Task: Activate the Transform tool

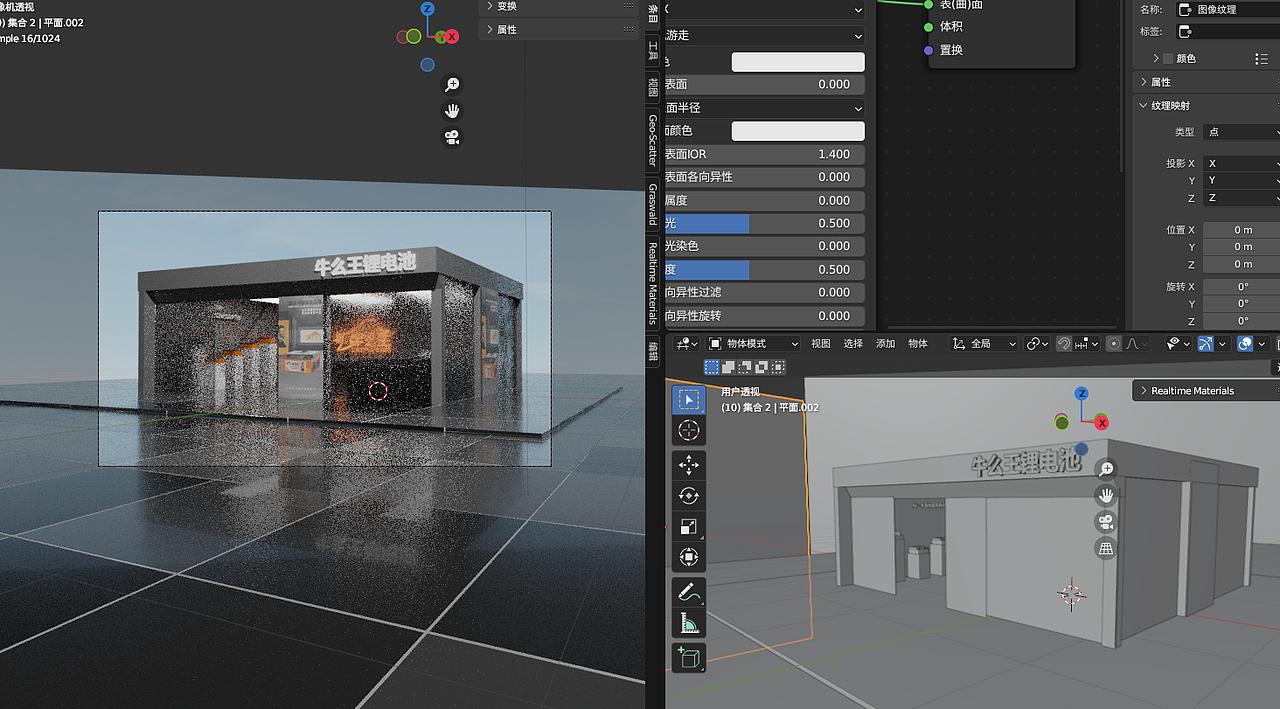Action: 689,558
